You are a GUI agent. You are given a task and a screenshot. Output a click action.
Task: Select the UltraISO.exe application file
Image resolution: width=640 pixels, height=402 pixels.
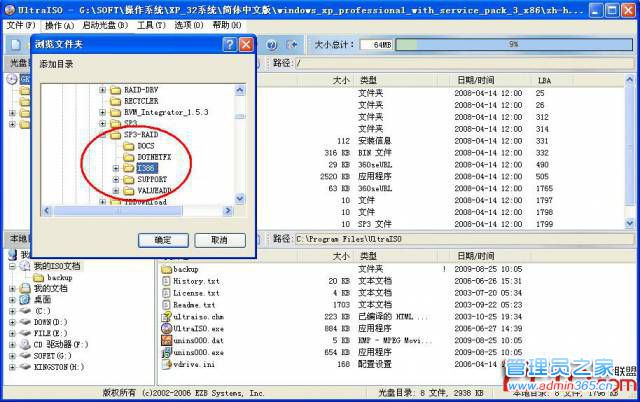[x=193, y=328]
